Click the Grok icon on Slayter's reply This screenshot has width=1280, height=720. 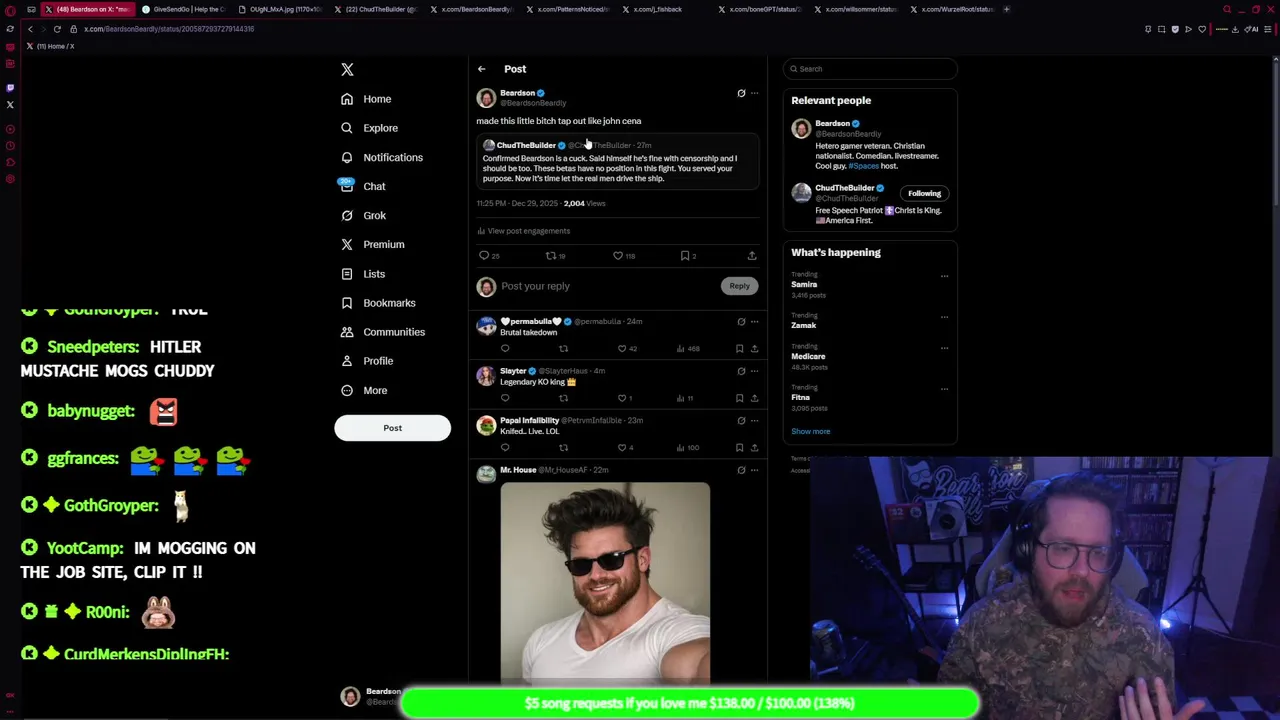click(741, 371)
